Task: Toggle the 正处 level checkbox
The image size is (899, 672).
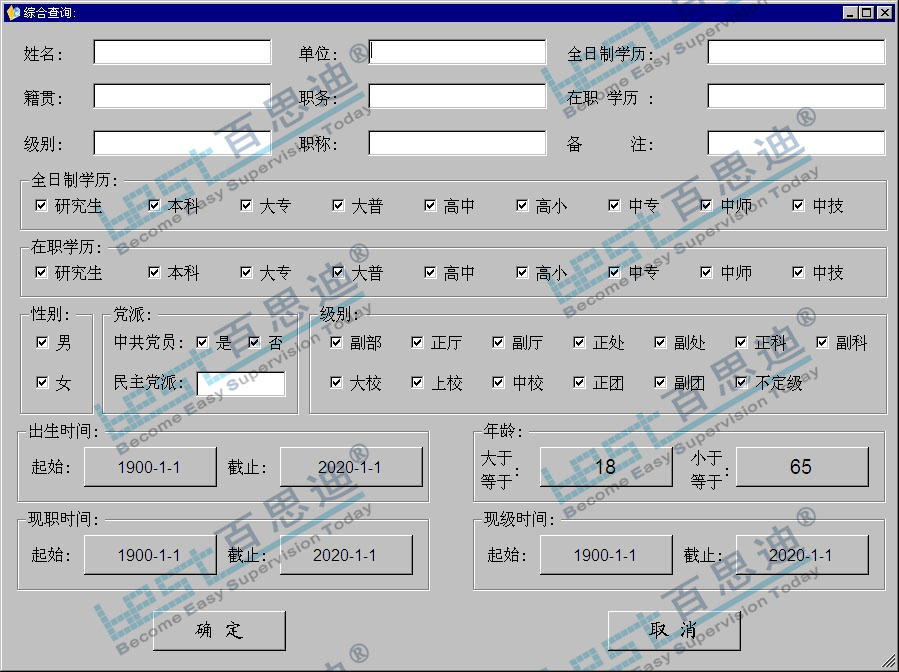Action: coord(580,342)
